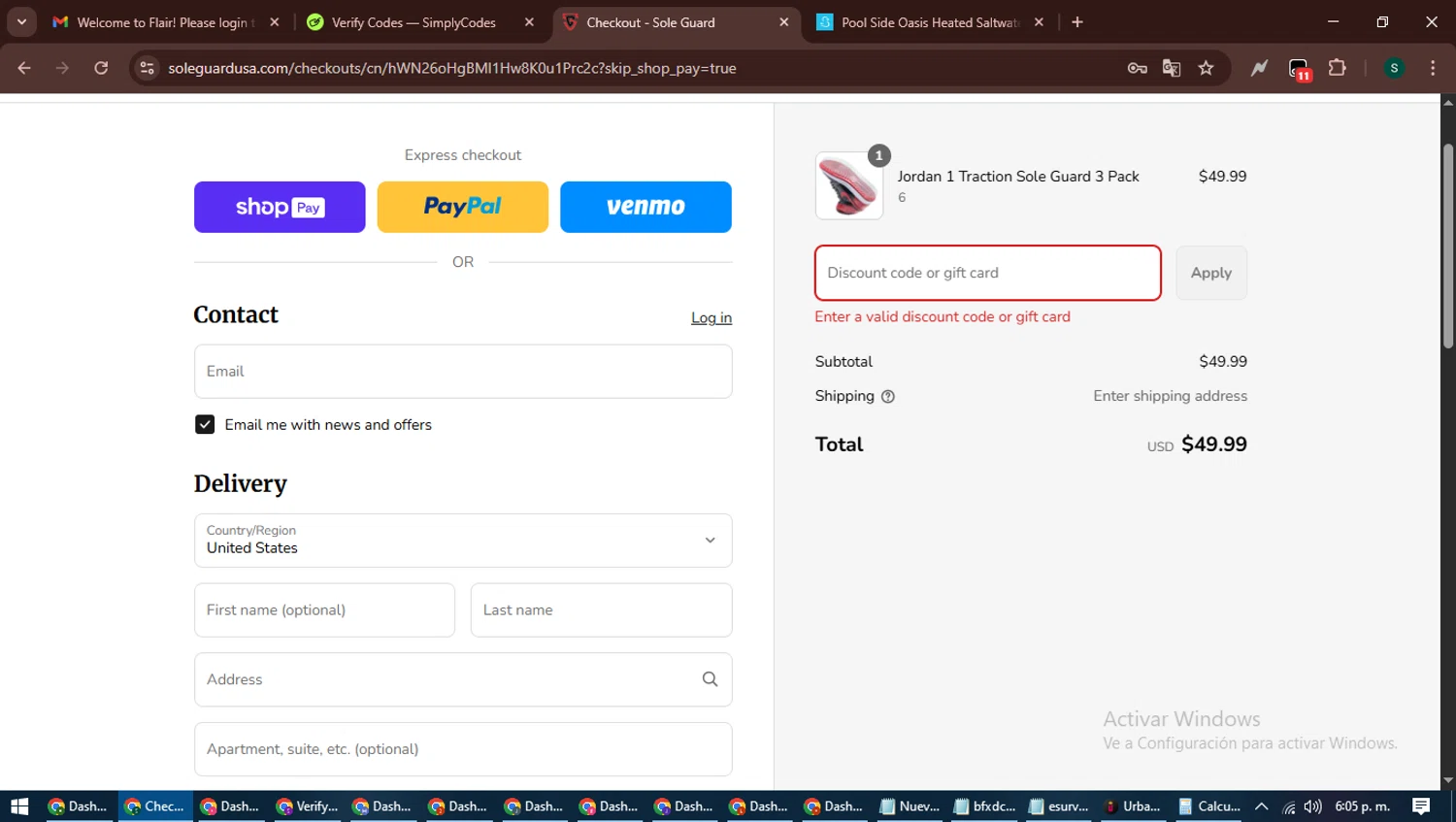Pay with PayPal
Viewport: 1456px width, 822px height.
[x=463, y=207]
